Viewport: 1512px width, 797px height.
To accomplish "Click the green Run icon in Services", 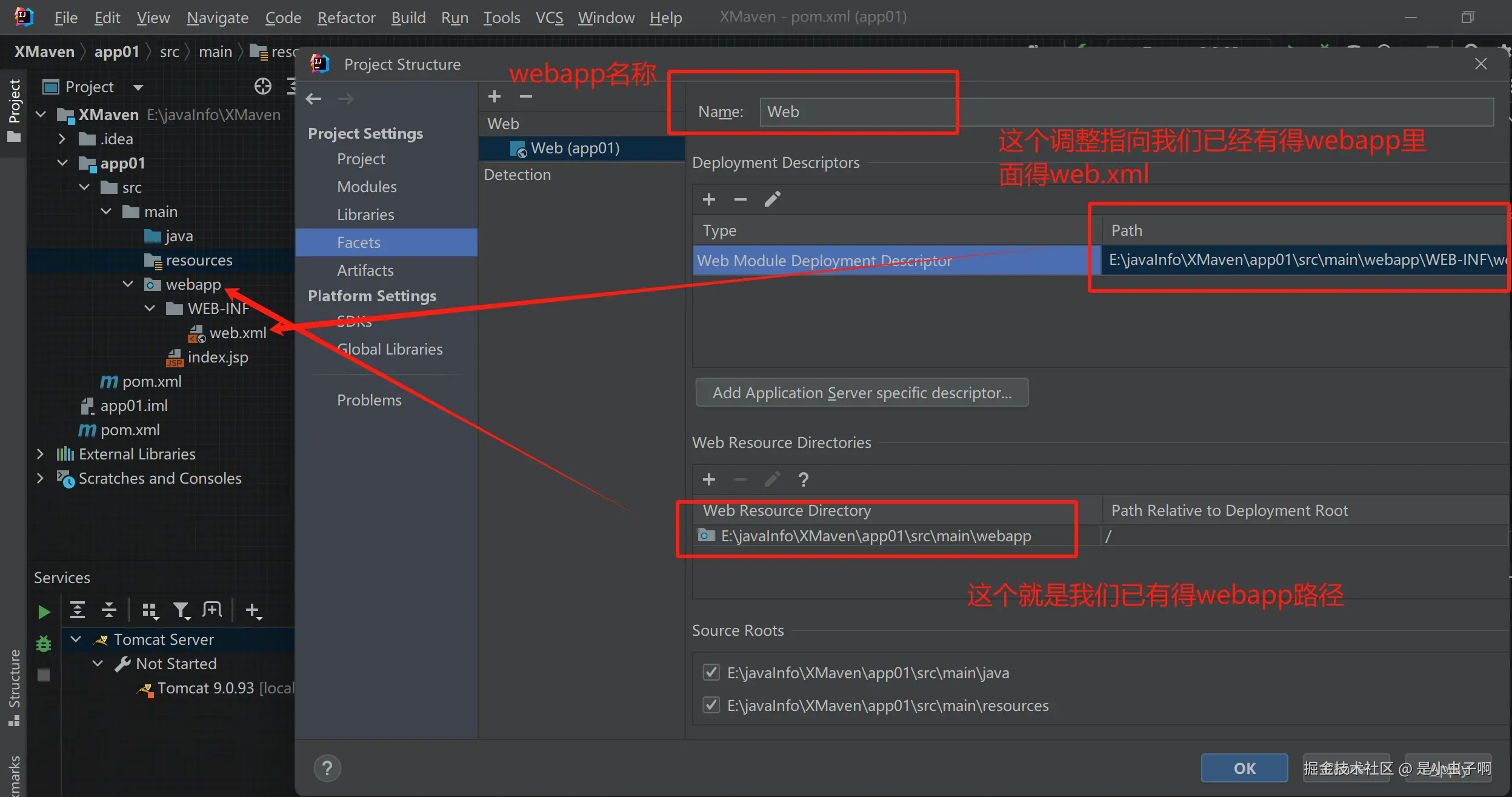I will point(44,612).
